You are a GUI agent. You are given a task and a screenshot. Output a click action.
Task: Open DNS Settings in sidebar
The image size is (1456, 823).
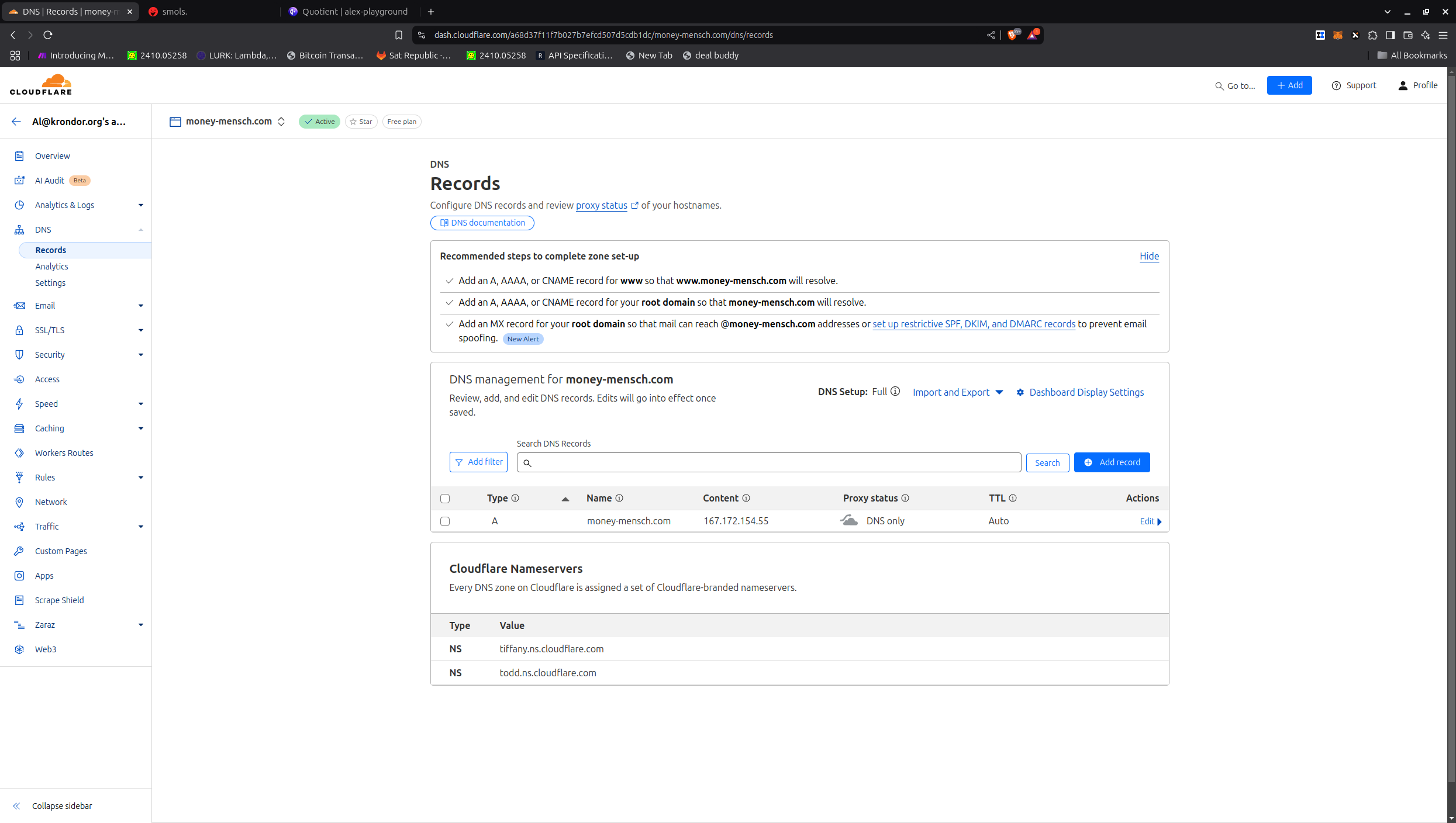point(50,283)
